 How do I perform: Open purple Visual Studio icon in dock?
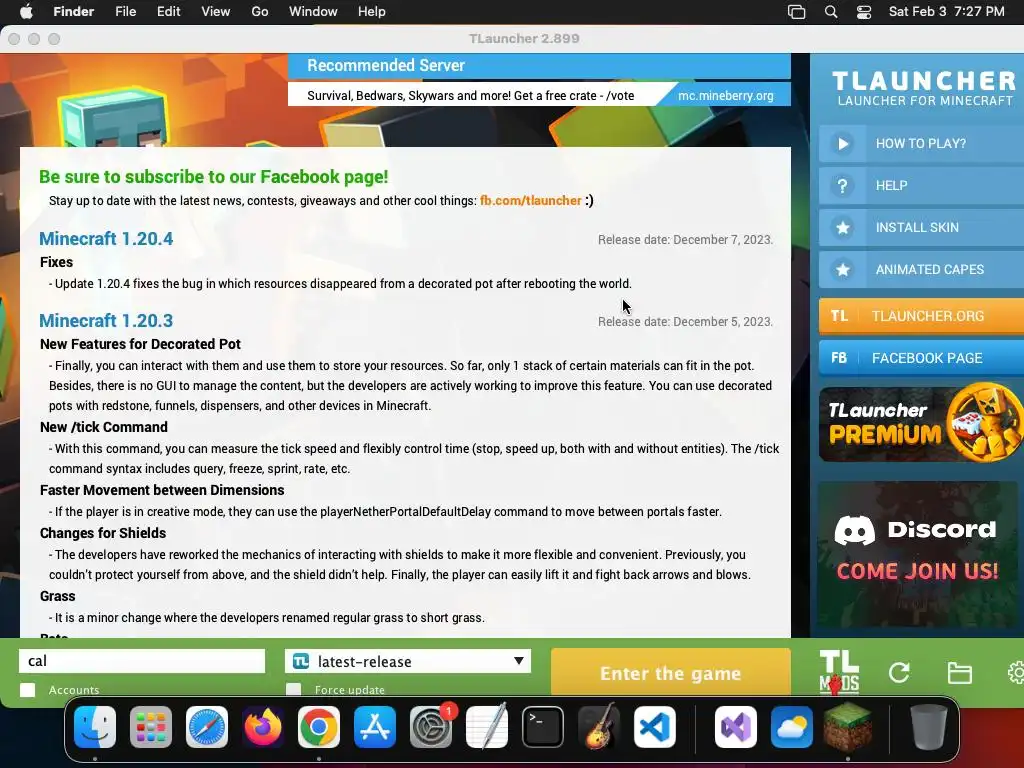click(x=736, y=727)
